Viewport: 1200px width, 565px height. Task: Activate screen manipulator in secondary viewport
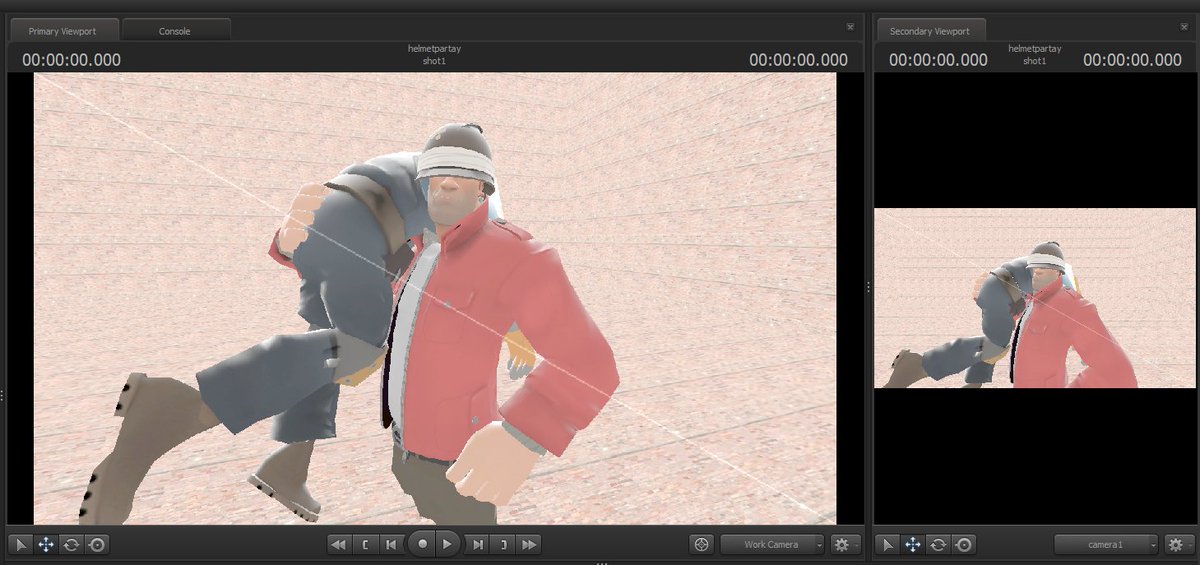tap(964, 545)
